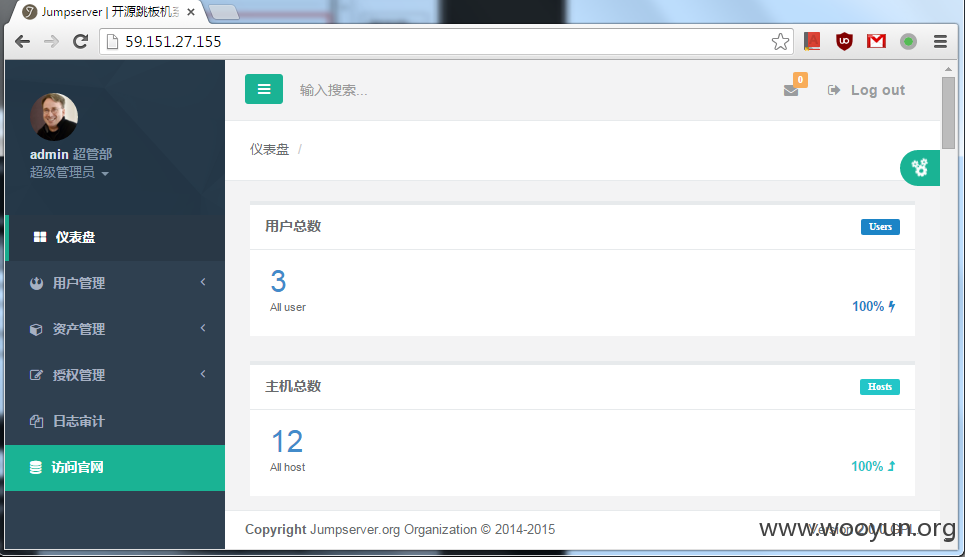Open the Gmail extension icon
The height and width of the screenshot is (557, 965).
876,41
